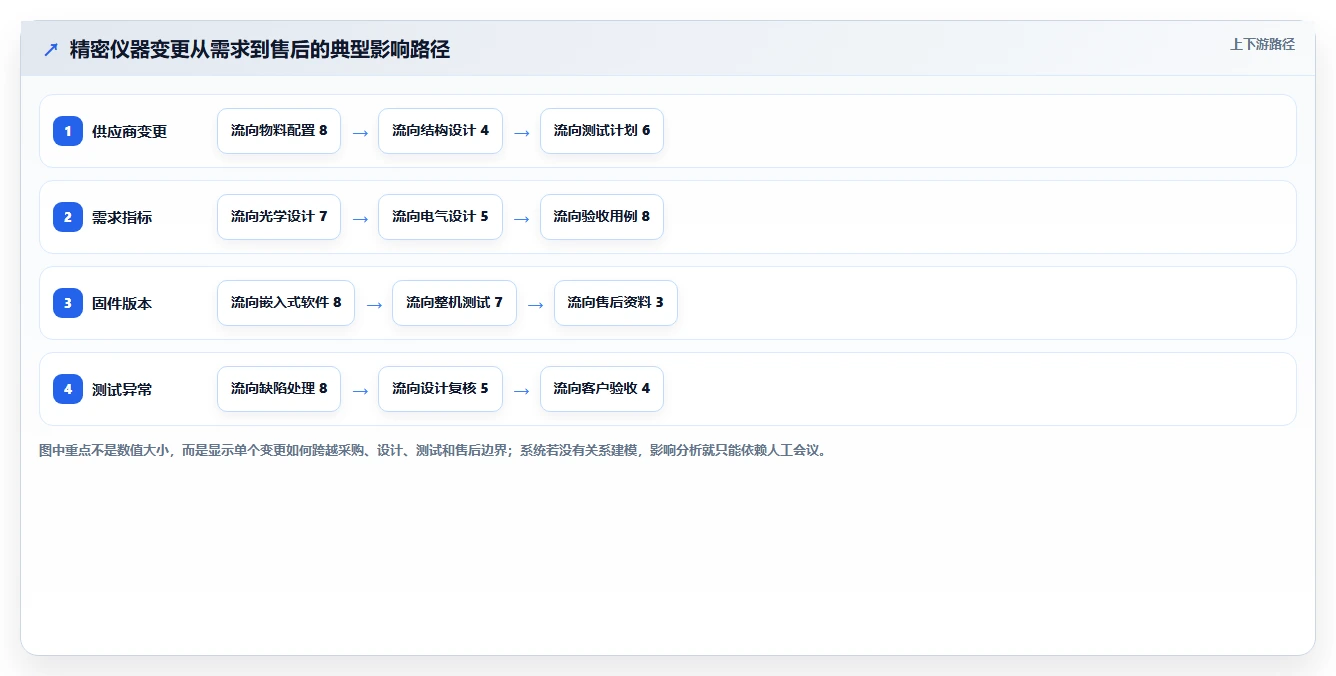Click the footnote starting 图中重点不是数值大小

(x=435, y=450)
